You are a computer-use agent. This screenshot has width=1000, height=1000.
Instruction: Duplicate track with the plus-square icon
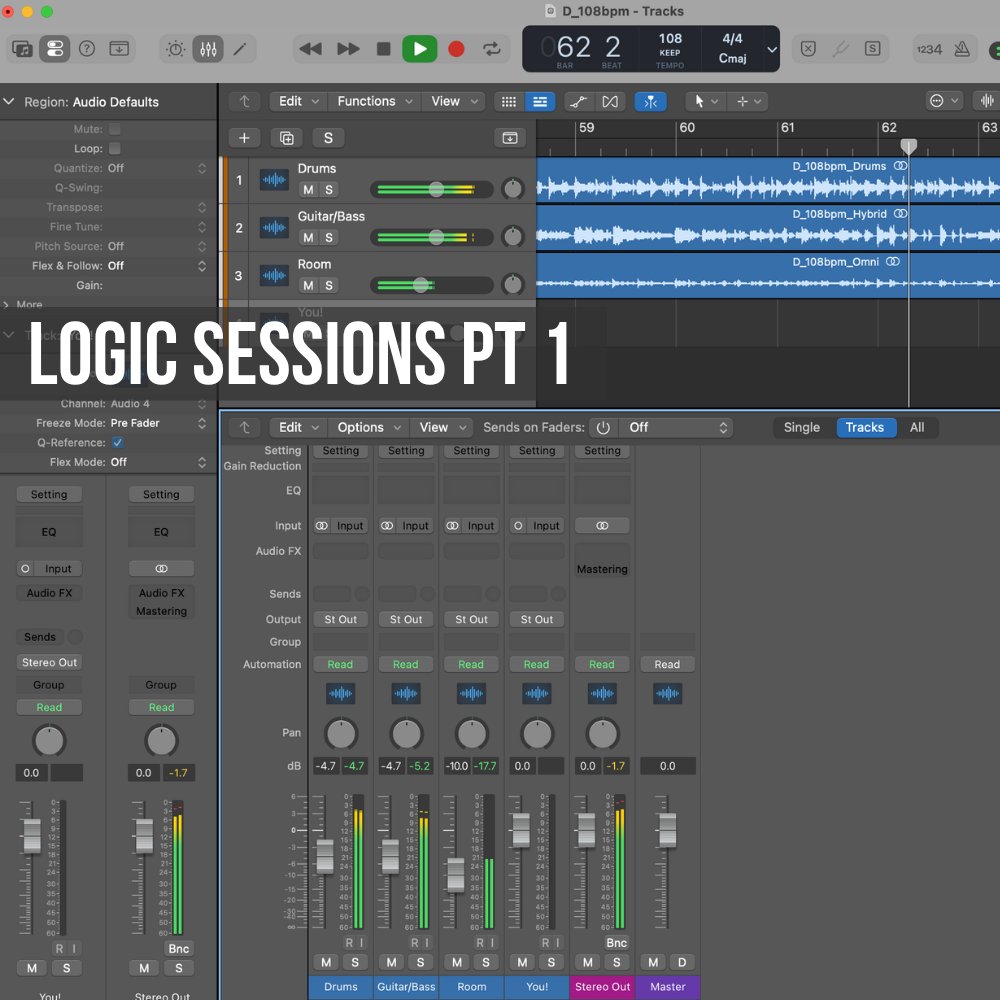pos(287,138)
